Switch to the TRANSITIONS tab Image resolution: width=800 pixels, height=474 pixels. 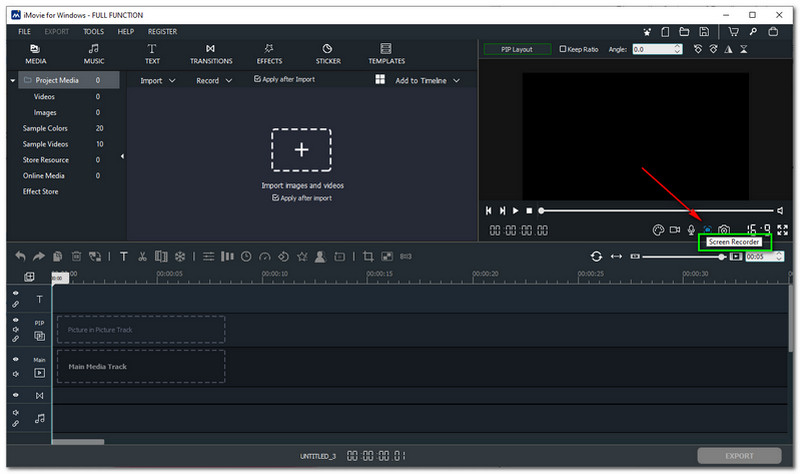point(211,54)
